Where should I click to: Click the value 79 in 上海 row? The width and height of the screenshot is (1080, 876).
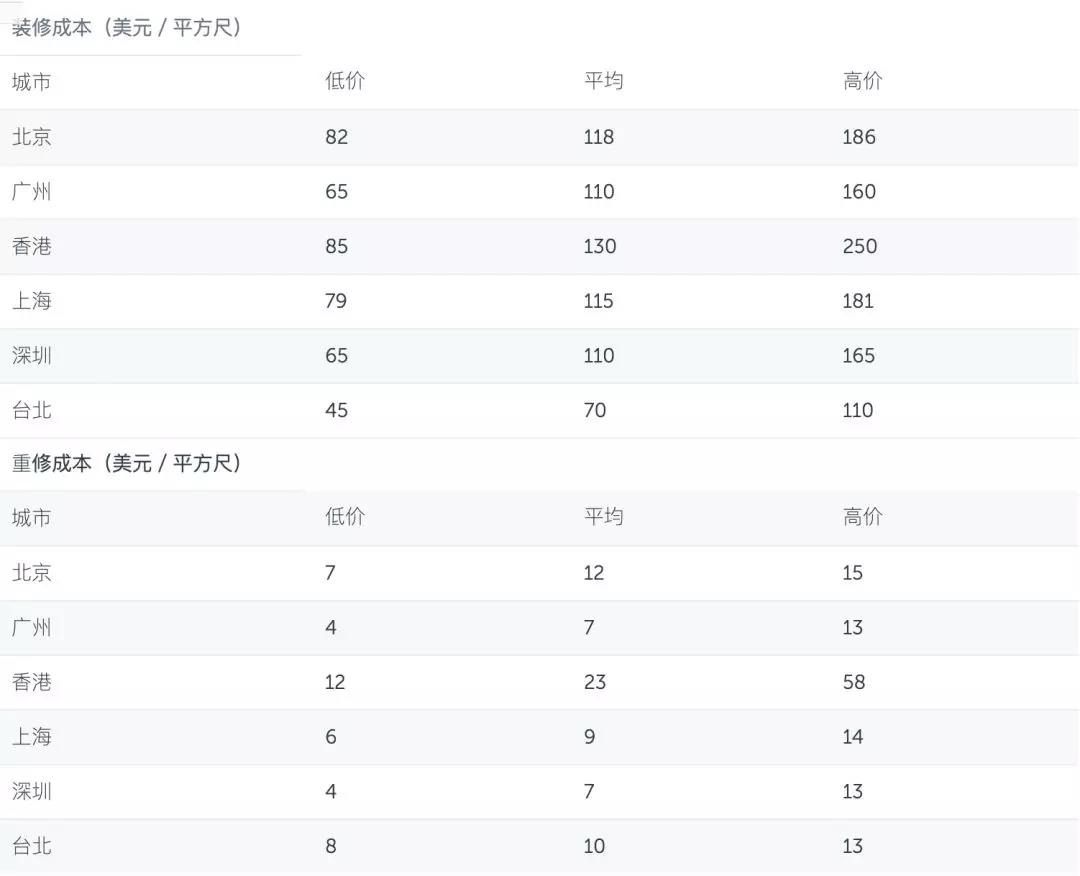336,301
